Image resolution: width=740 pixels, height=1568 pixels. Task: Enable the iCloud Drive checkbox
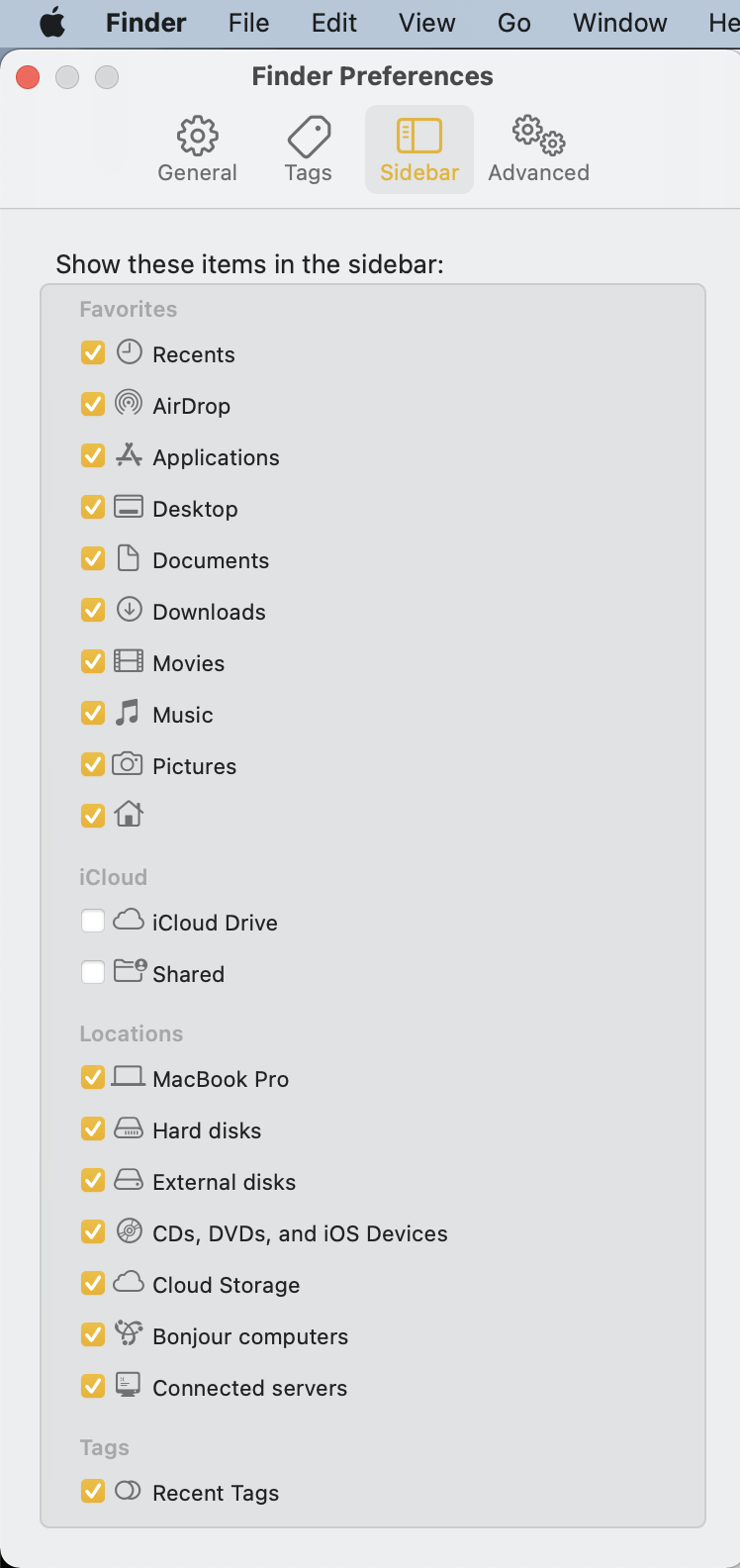coord(93,922)
